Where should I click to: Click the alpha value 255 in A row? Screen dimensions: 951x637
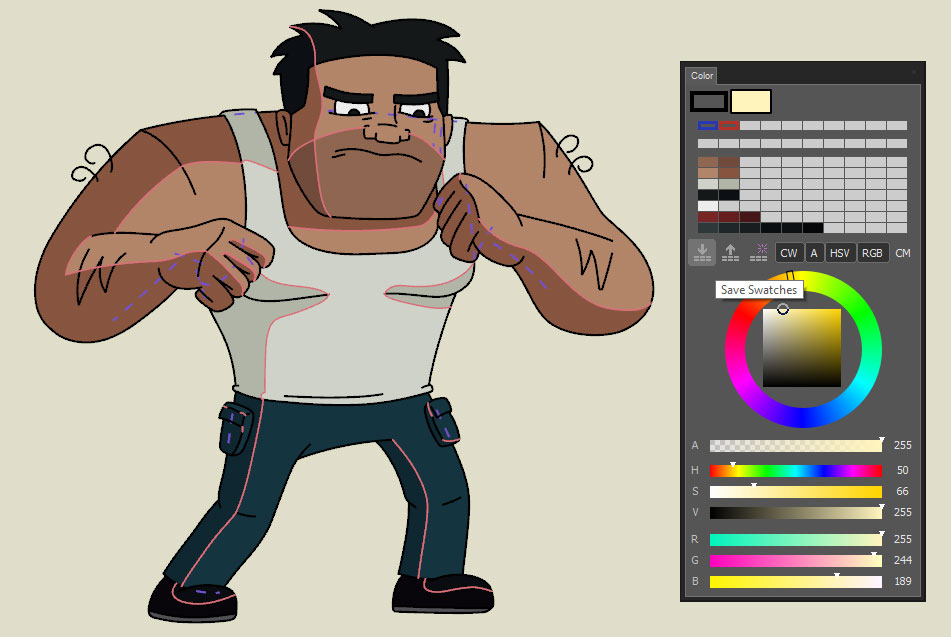coord(902,445)
